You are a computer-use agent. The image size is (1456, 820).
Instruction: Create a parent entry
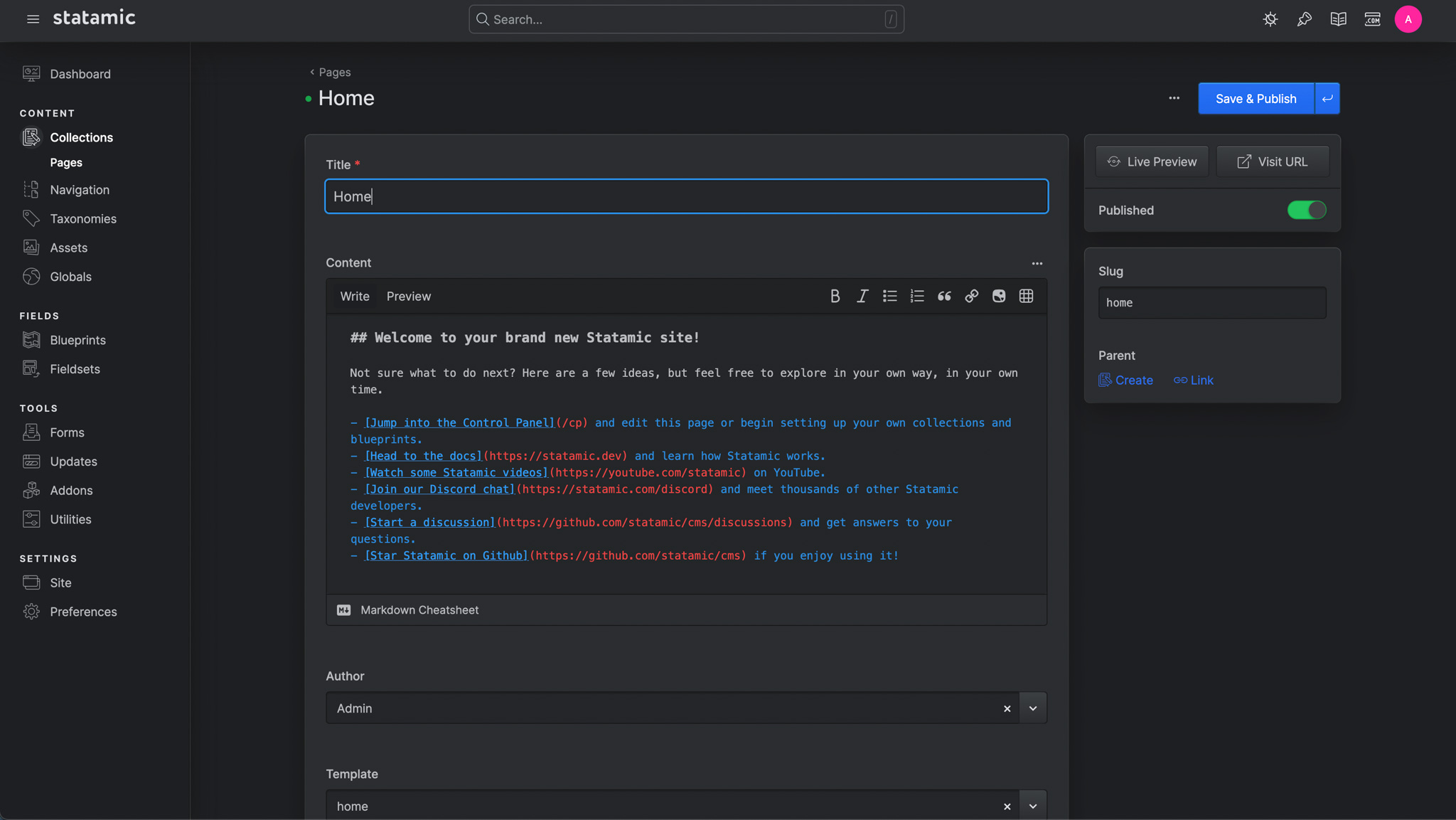coord(1125,380)
